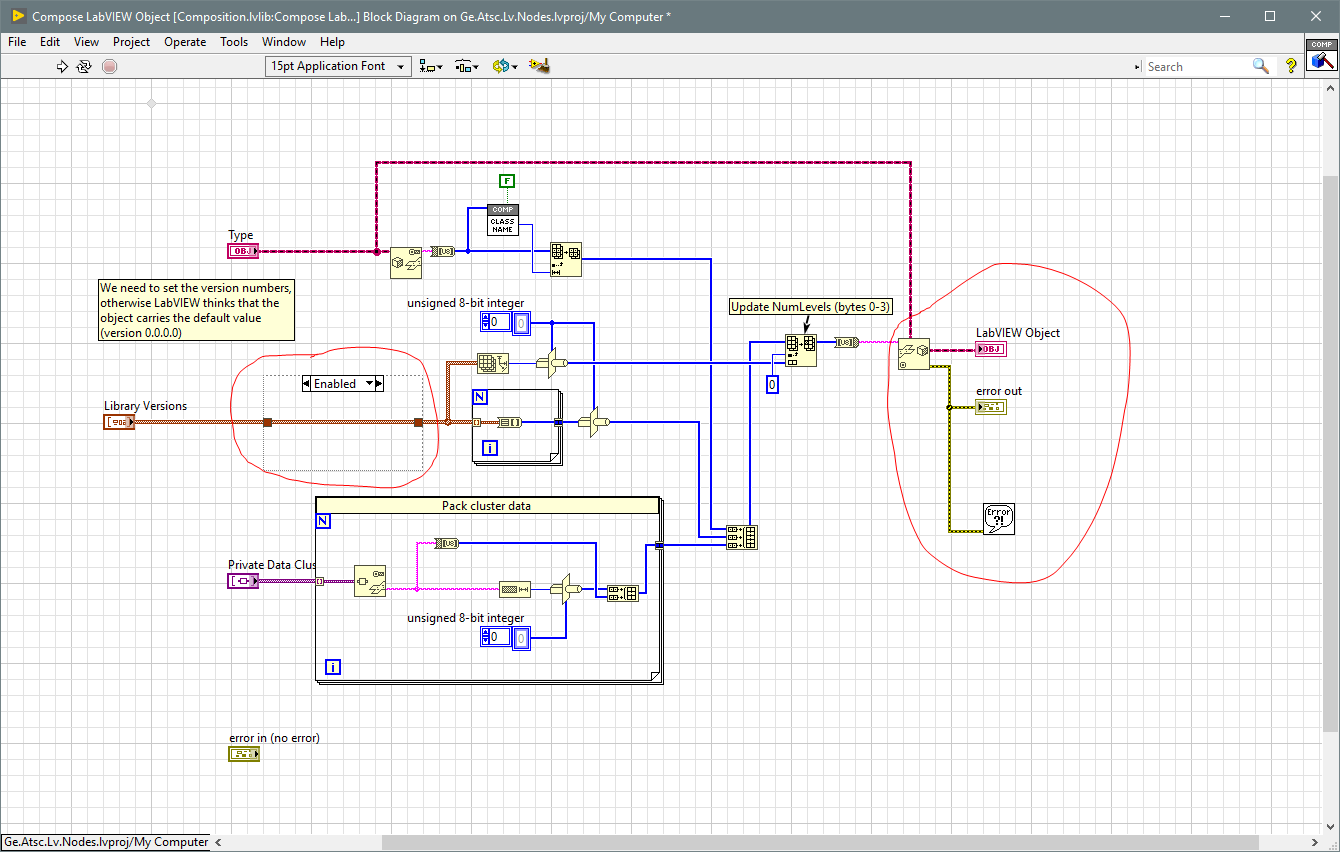The width and height of the screenshot is (1340, 852).
Task: Open the Align Objects dropdown arrow
Action: [x=440, y=66]
